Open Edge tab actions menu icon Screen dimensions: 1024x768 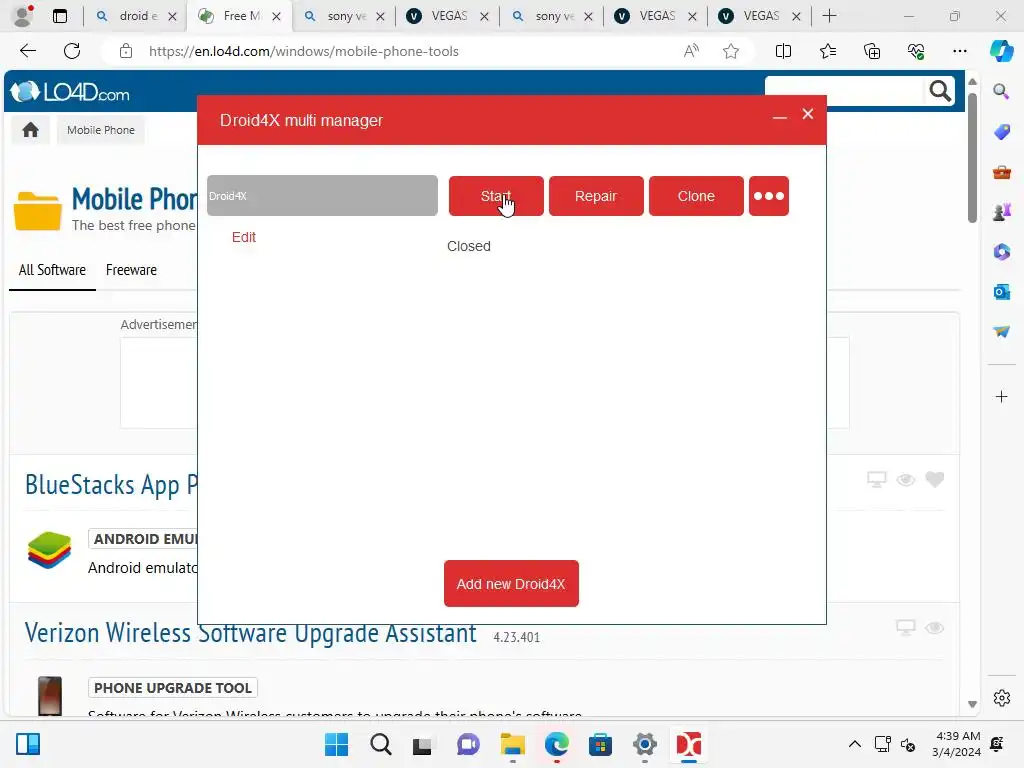[x=60, y=16]
